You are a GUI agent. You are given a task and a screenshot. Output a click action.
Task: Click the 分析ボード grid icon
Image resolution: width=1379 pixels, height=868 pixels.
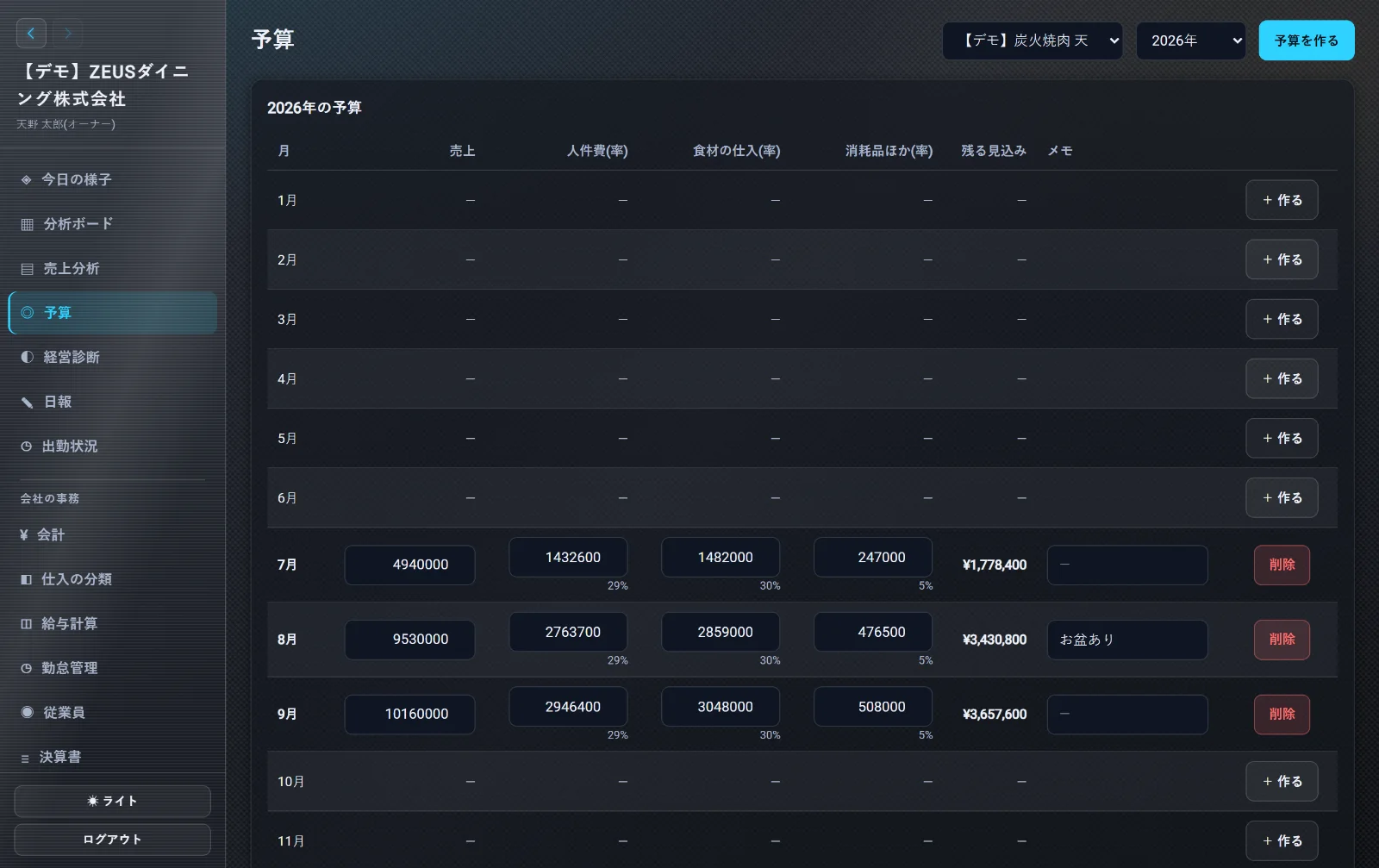[27, 224]
